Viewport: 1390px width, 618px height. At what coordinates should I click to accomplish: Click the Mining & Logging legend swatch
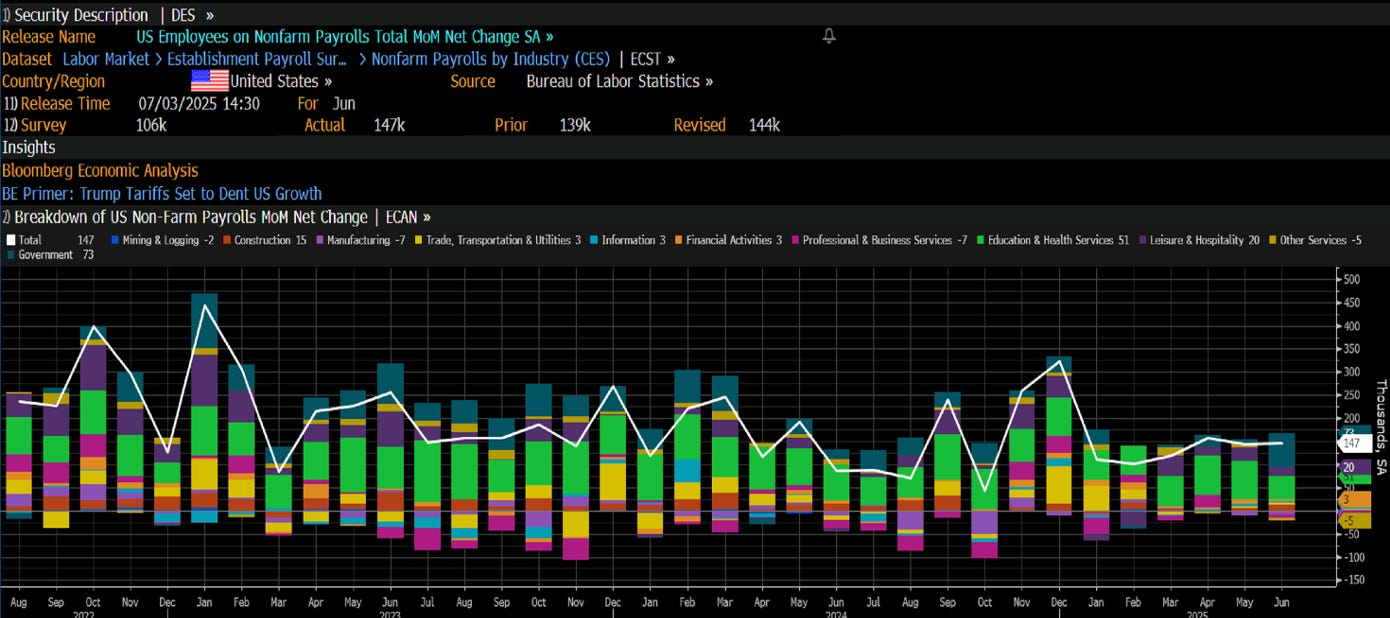(115, 240)
